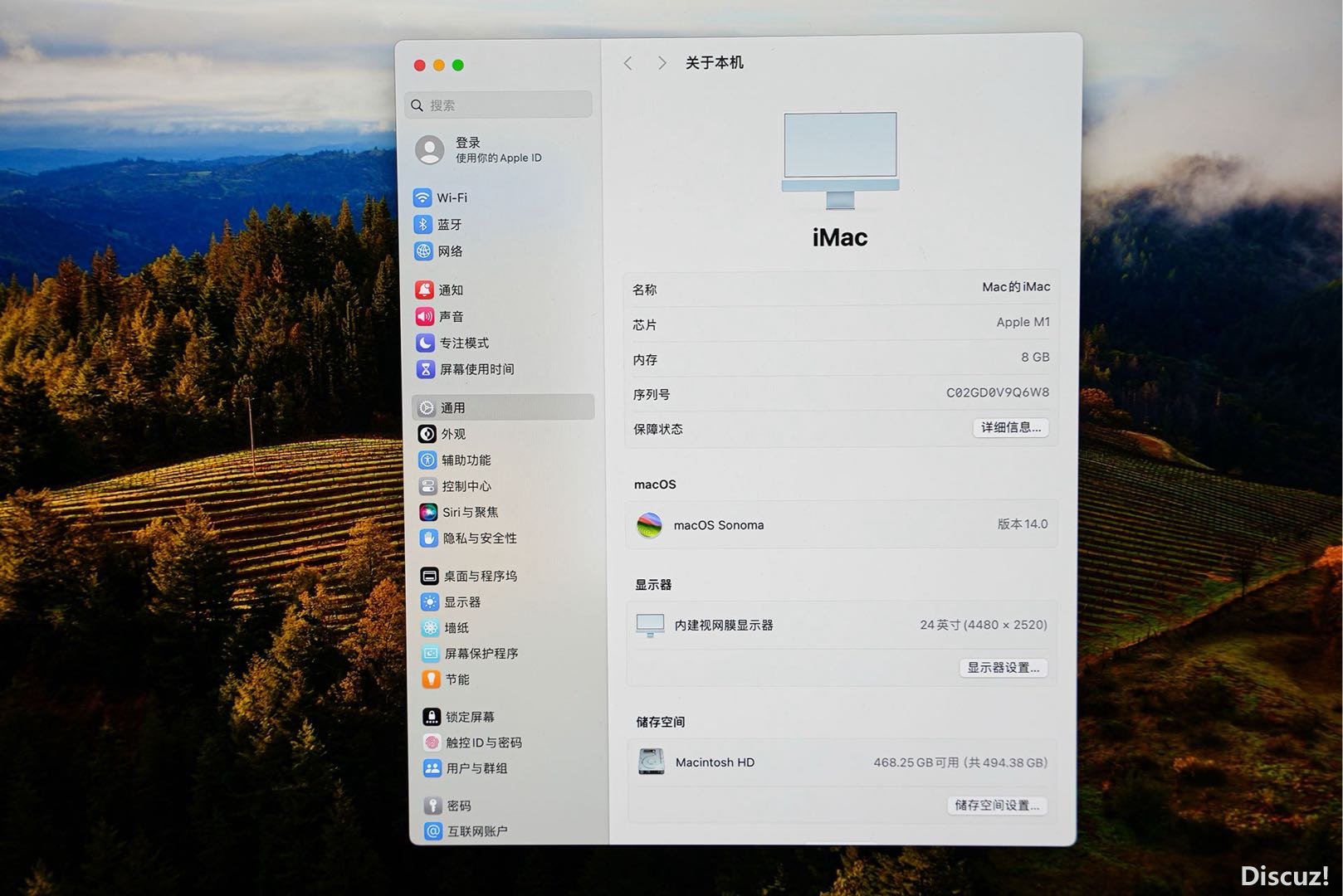Go back with the left chevron
The width and height of the screenshot is (1343, 896).
[x=628, y=63]
